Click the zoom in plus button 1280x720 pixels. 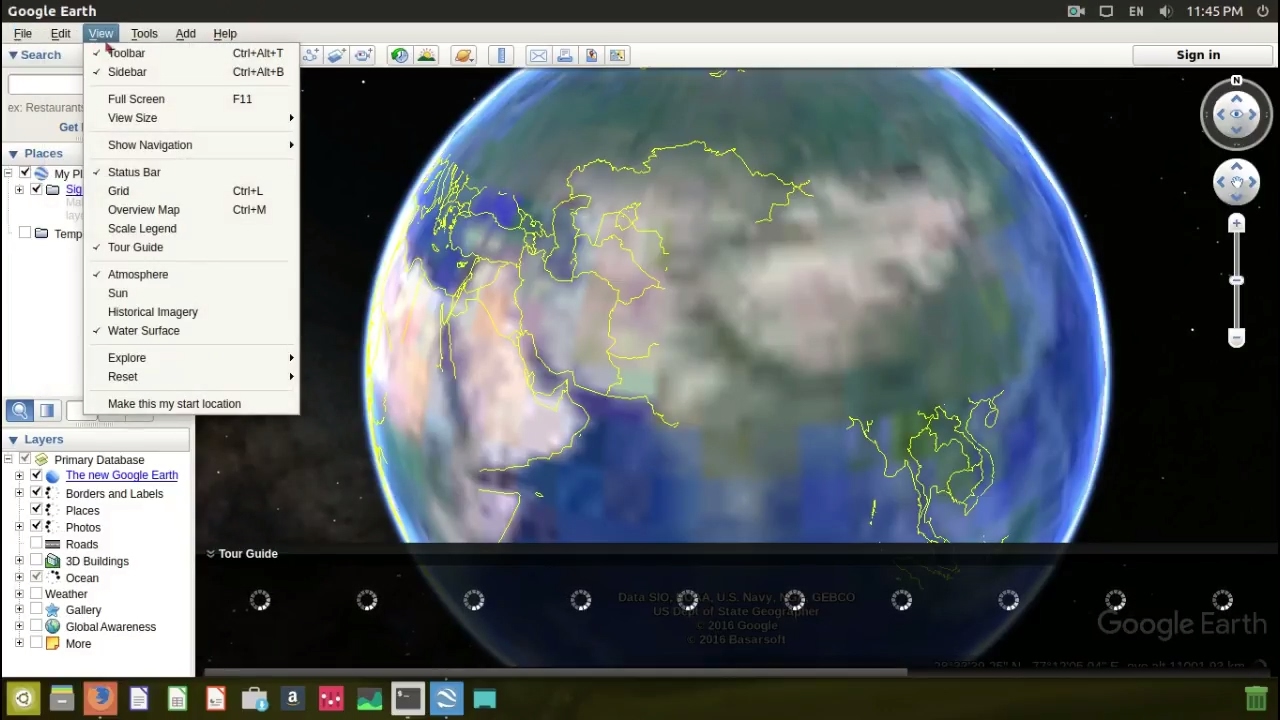click(x=1237, y=224)
